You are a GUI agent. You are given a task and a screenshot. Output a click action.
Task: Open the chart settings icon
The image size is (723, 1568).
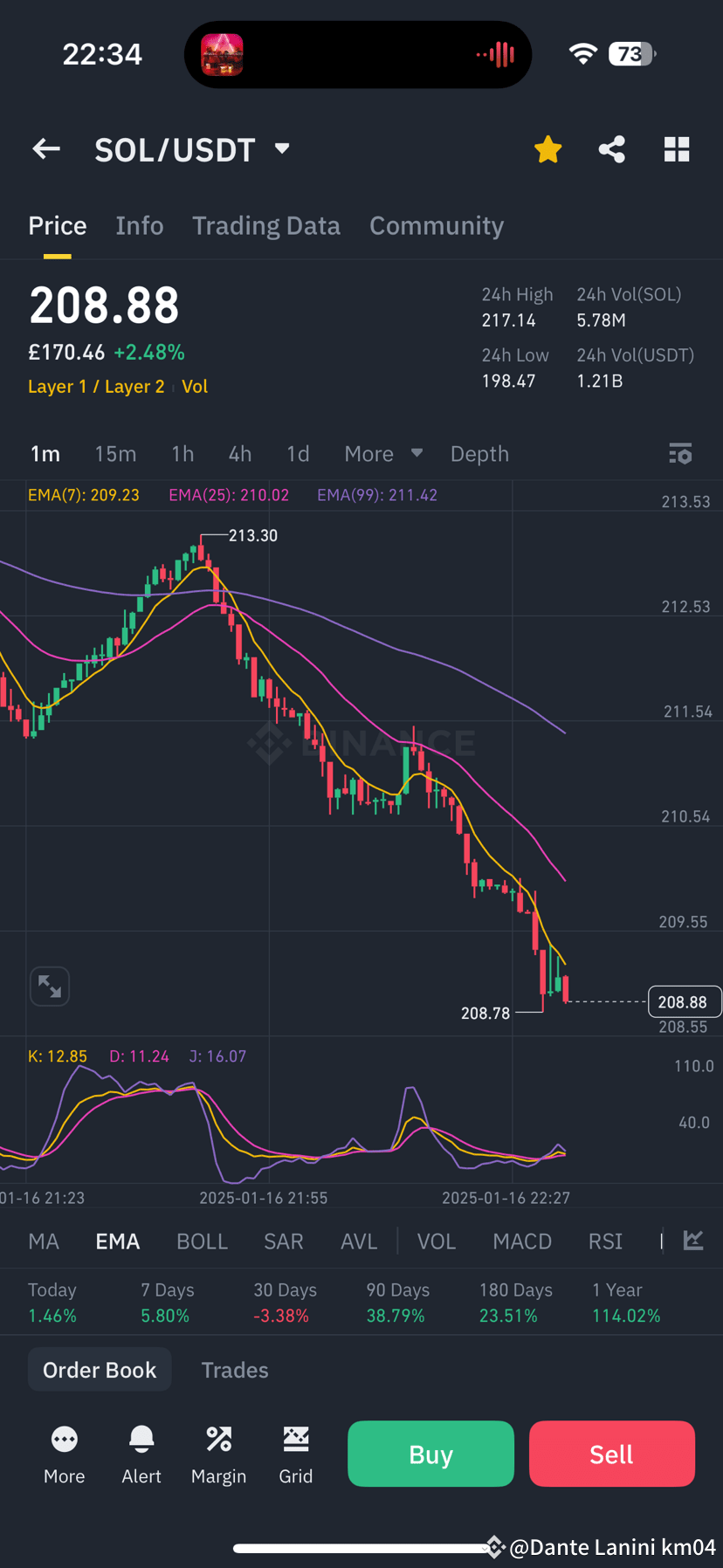[x=680, y=454]
